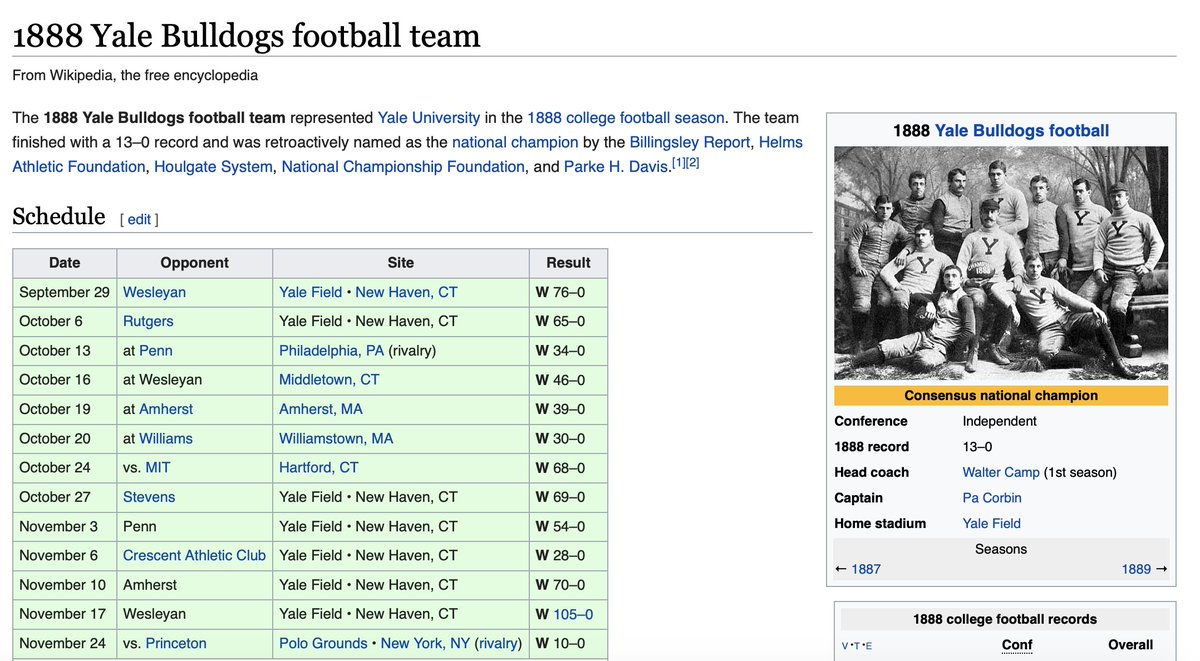This screenshot has height=661, width=1200.
Task: Open the rivalry link in November 24 row
Action: 498,643
